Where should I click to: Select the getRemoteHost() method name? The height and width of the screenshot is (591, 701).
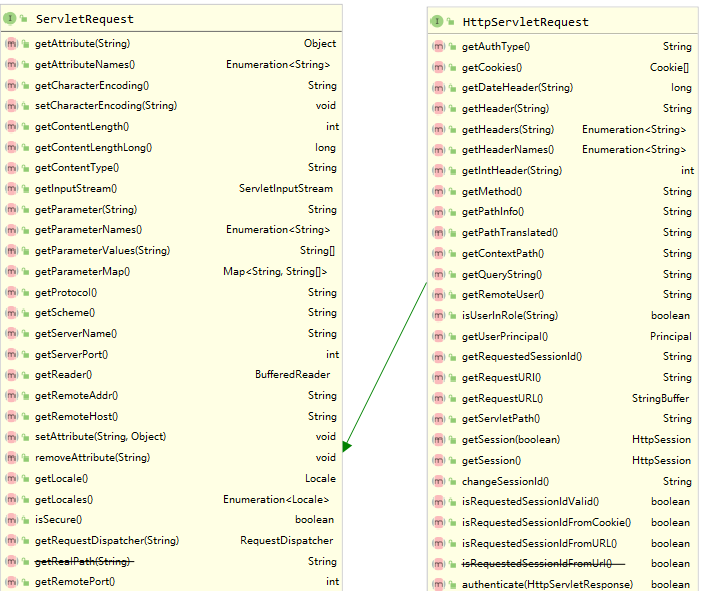(x=76, y=417)
